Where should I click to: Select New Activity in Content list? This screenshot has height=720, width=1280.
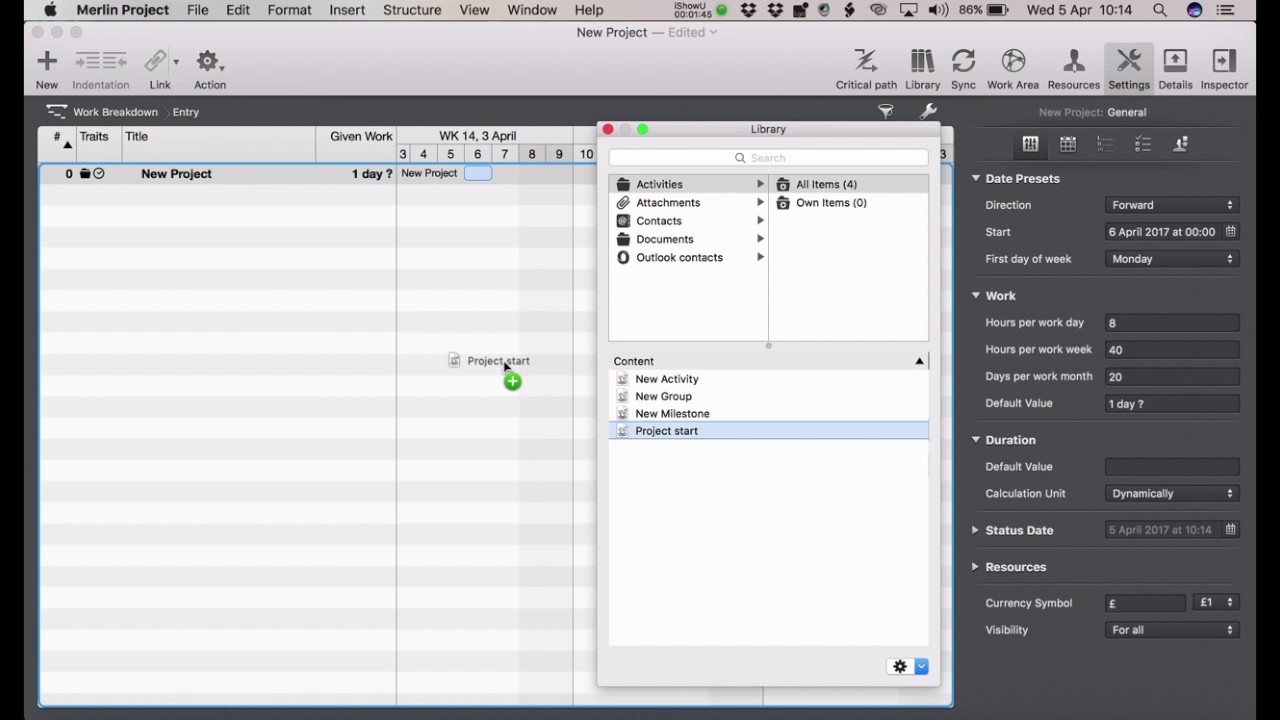(x=768, y=379)
